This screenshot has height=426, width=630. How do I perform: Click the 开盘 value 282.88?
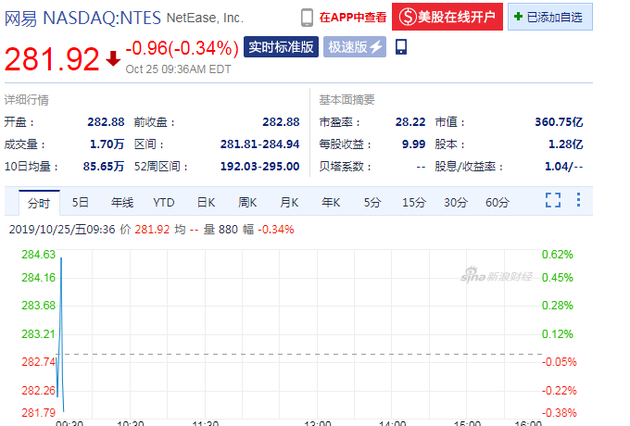pos(106,122)
